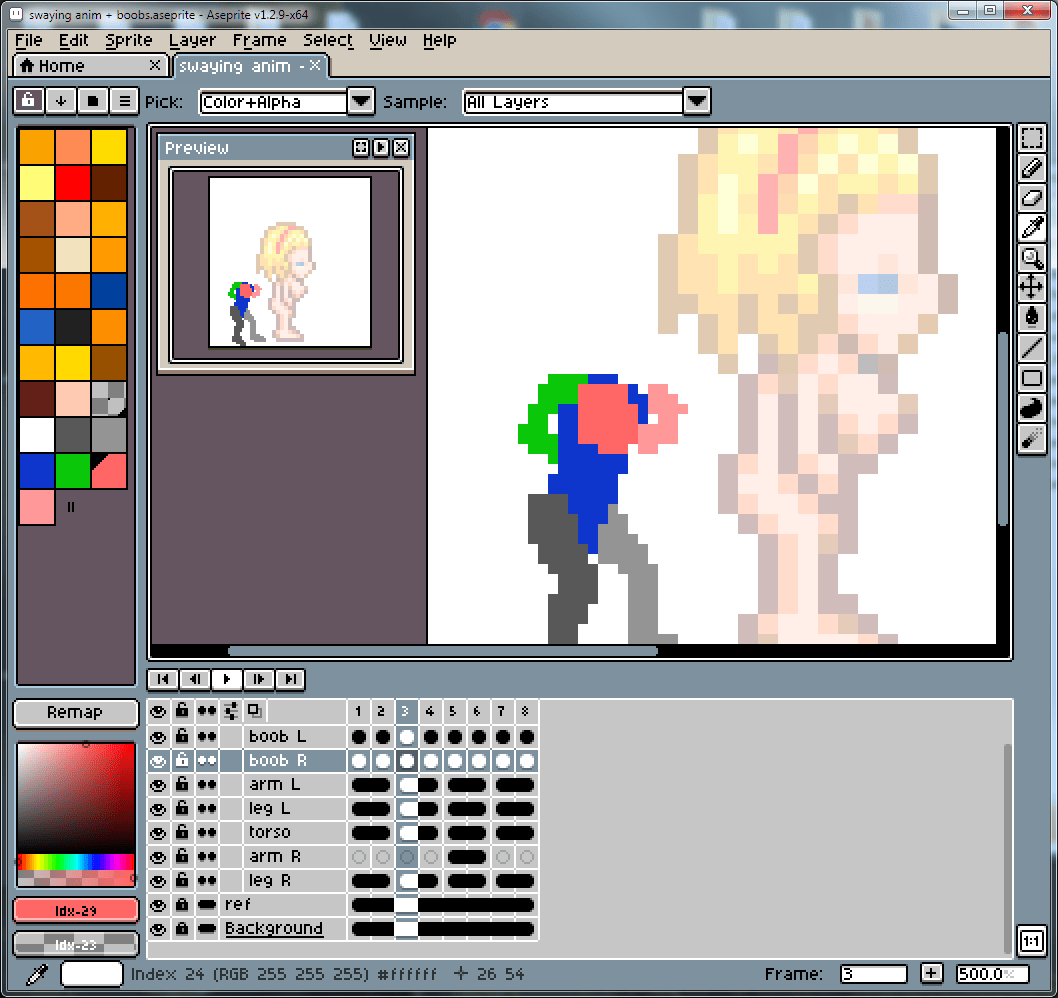Select the Line tool
1058x998 pixels.
[x=1031, y=349]
